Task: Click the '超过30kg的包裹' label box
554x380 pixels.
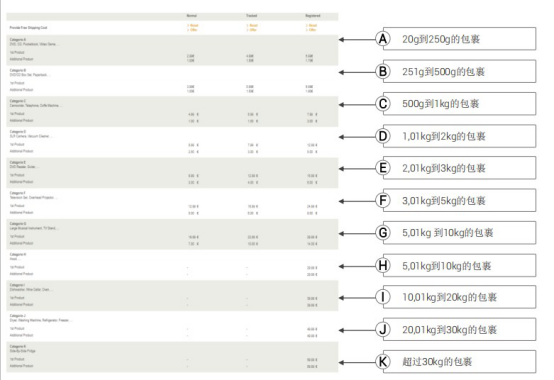Action: pos(459,362)
